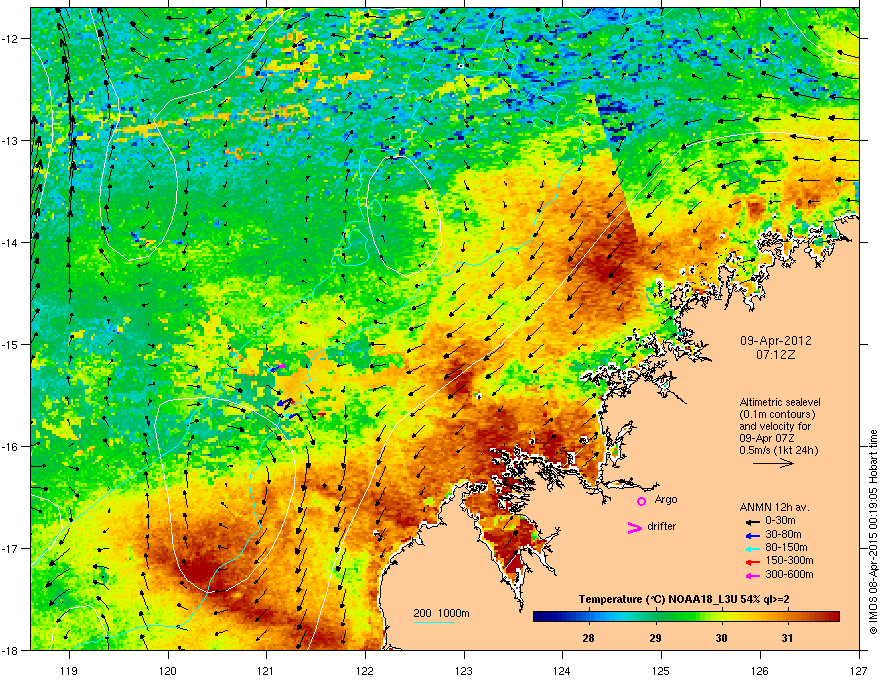Click the vertical IMOS copyright timestamp text
The width and height of the screenshot is (880, 680).
click(873, 532)
